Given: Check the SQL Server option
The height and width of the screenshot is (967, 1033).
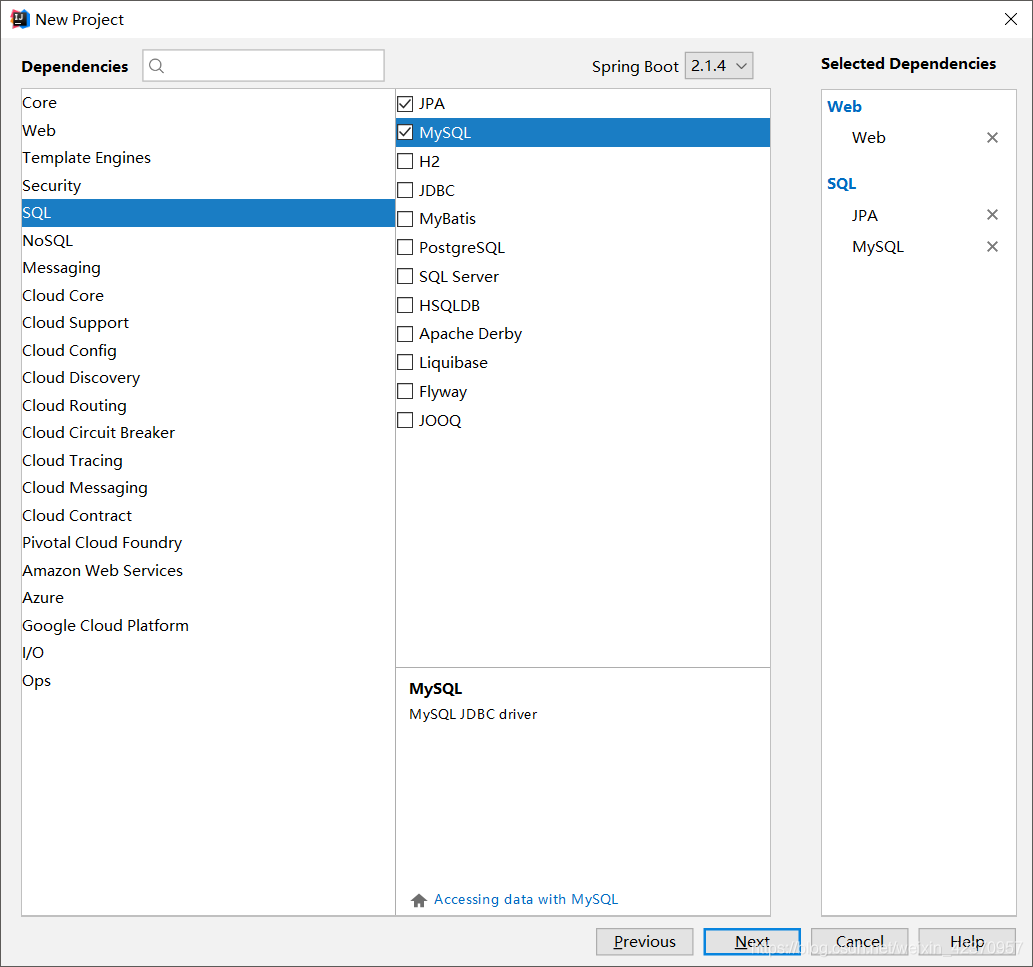Looking at the screenshot, I should (x=405, y=277).
